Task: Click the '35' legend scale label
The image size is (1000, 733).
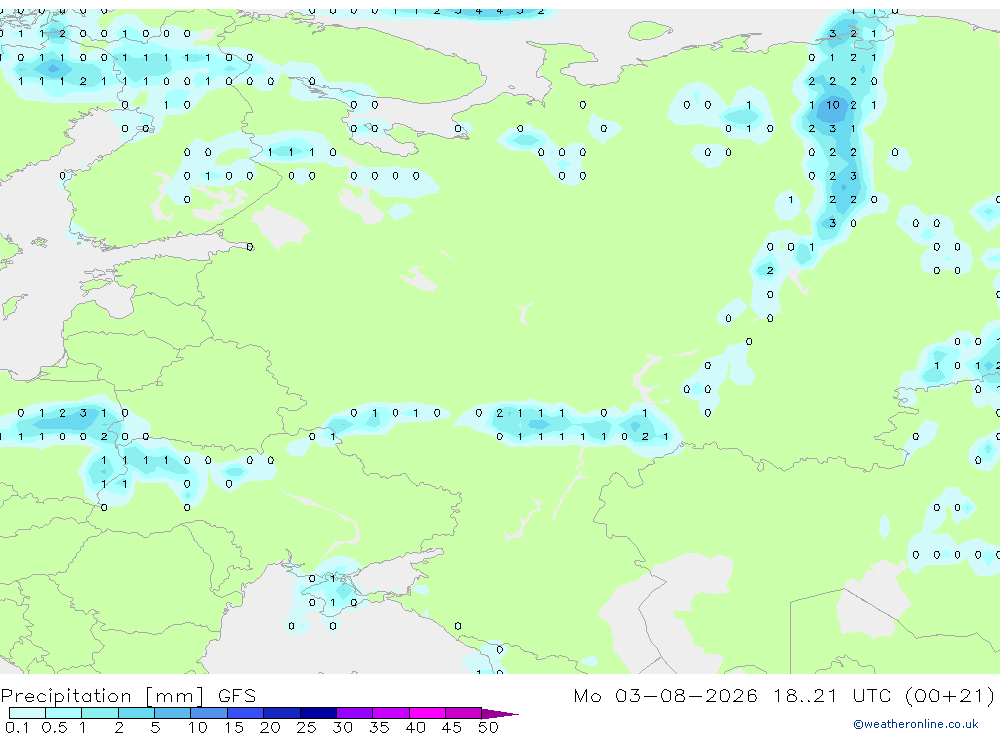Action: pyautogui.click(x=379, y=727)
